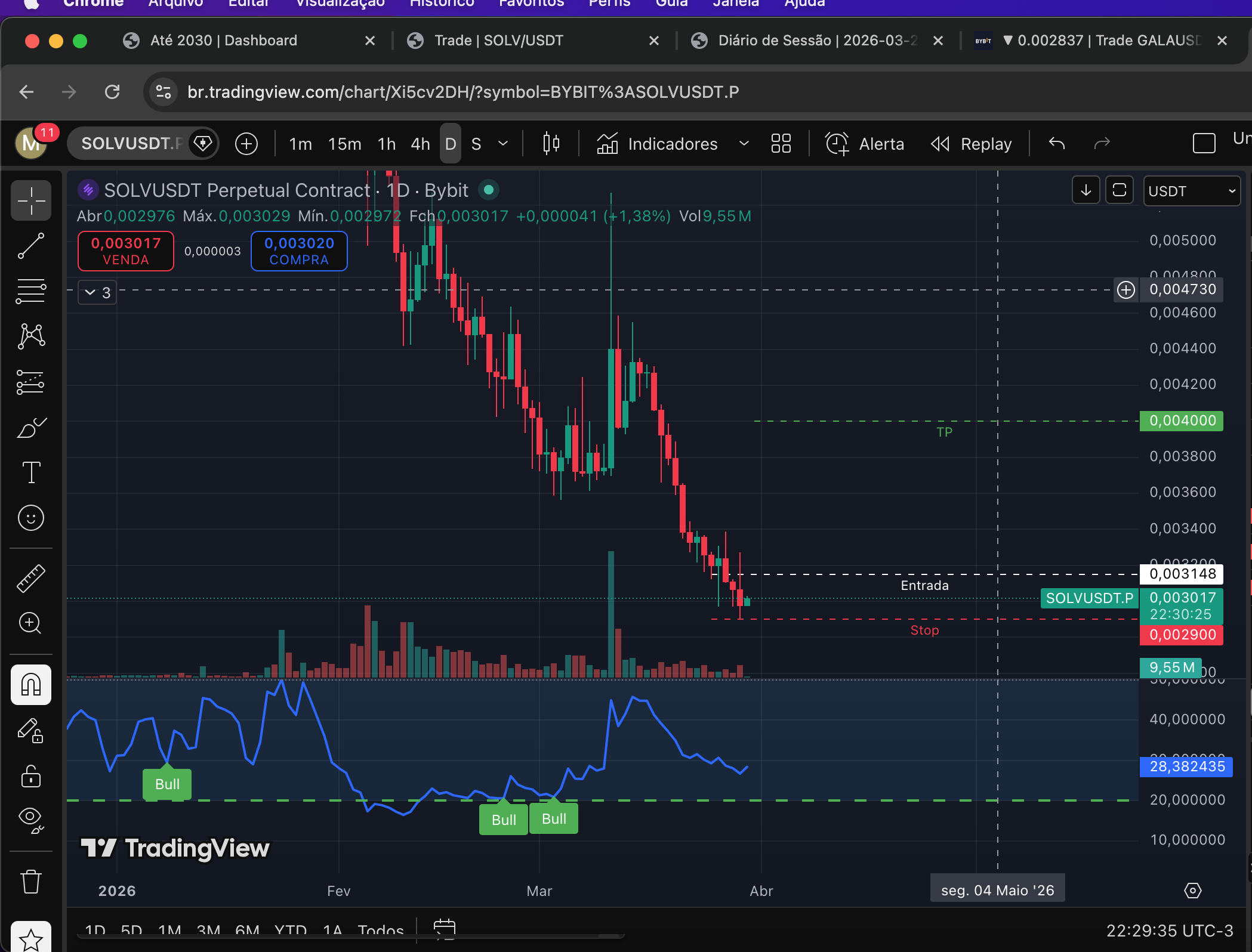Viewport: 1252px width, 952px height.
Task: Select the Fibonacci retracement tool
Action: (x=31, y=292)
